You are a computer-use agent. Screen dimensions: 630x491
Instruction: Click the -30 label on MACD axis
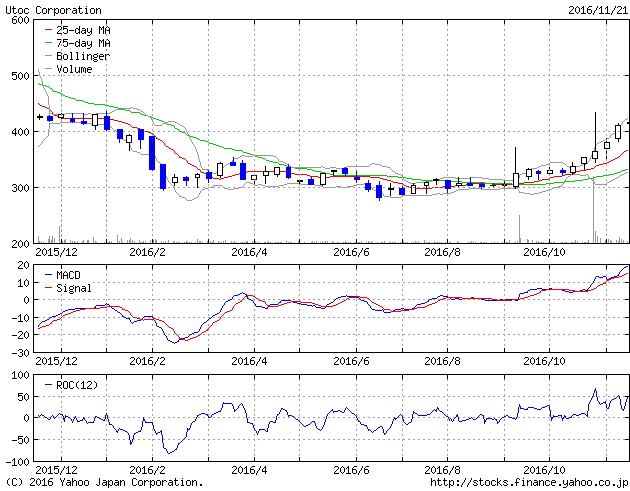pos(17,351)
